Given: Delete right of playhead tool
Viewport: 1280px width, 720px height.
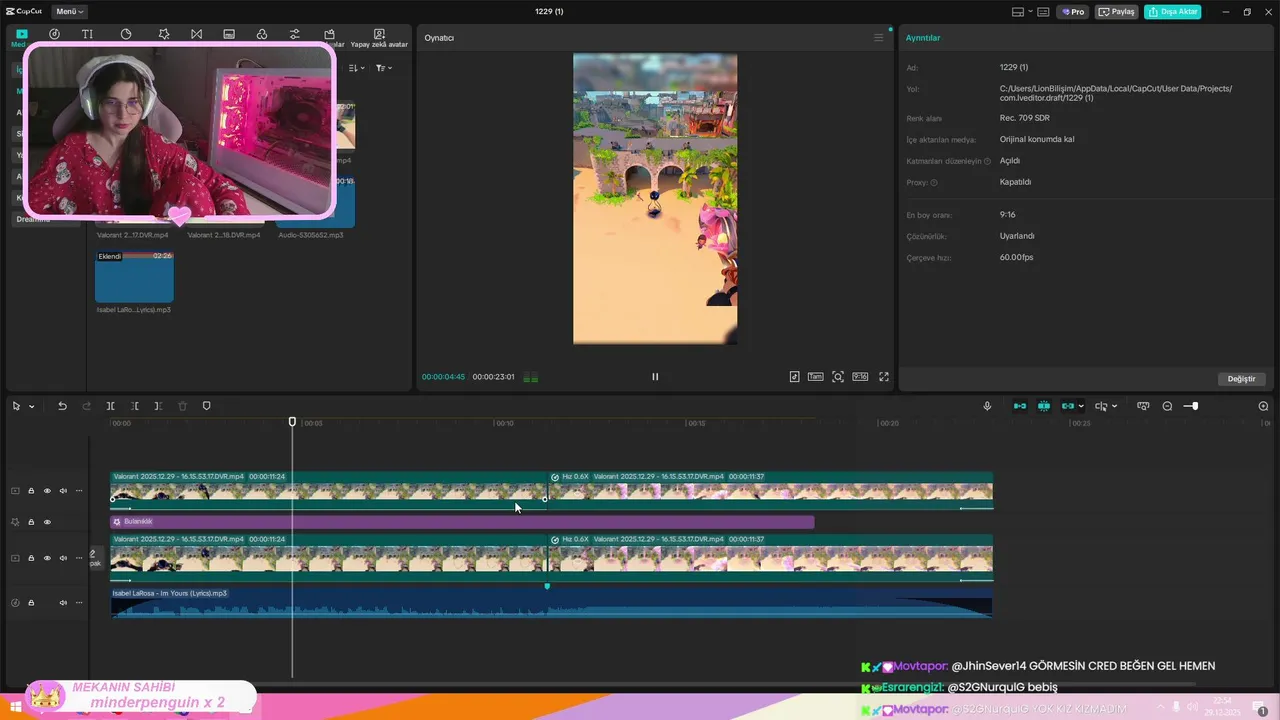Looking at the screenshot, I should pyautogui.click(x=158, y=406).
